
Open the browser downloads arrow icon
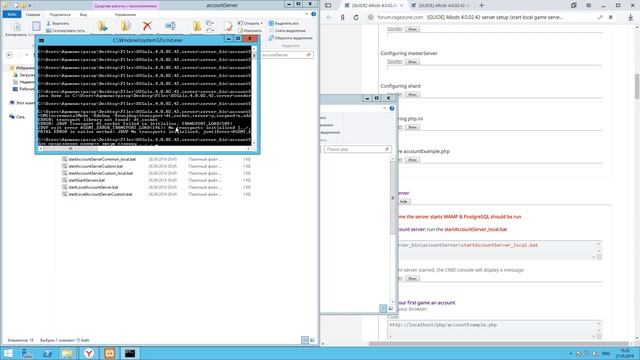[x=631, y=17]
